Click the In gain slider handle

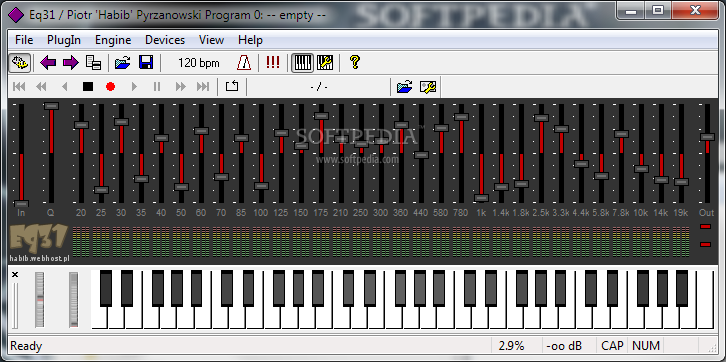coord(21,204)
